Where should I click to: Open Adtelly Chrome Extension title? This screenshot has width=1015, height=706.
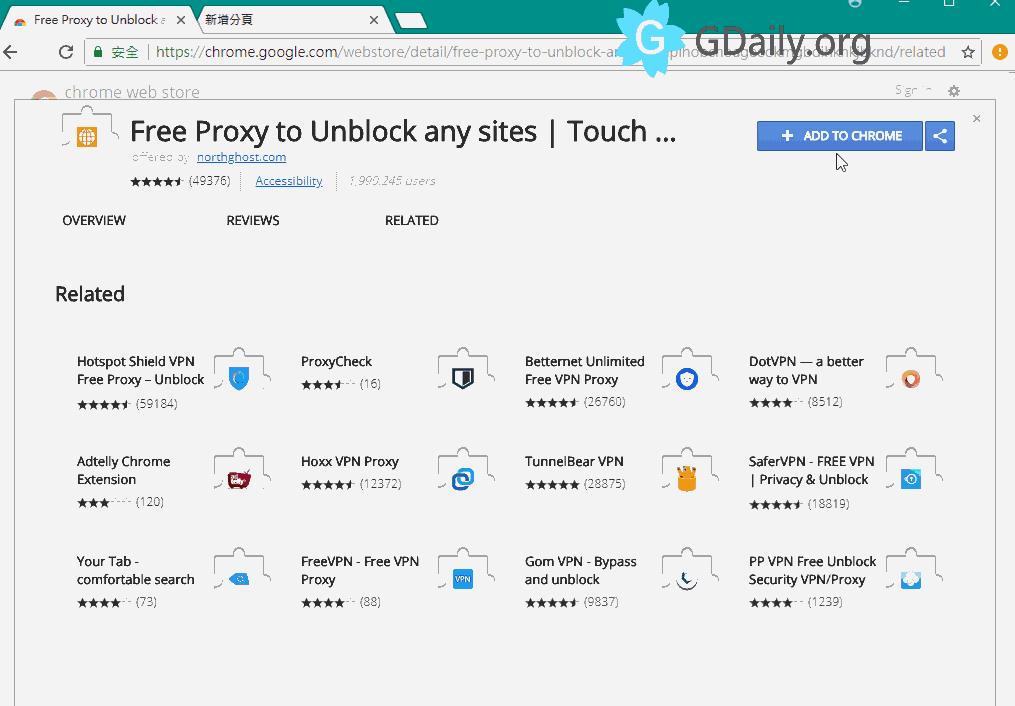pos(124,470)
